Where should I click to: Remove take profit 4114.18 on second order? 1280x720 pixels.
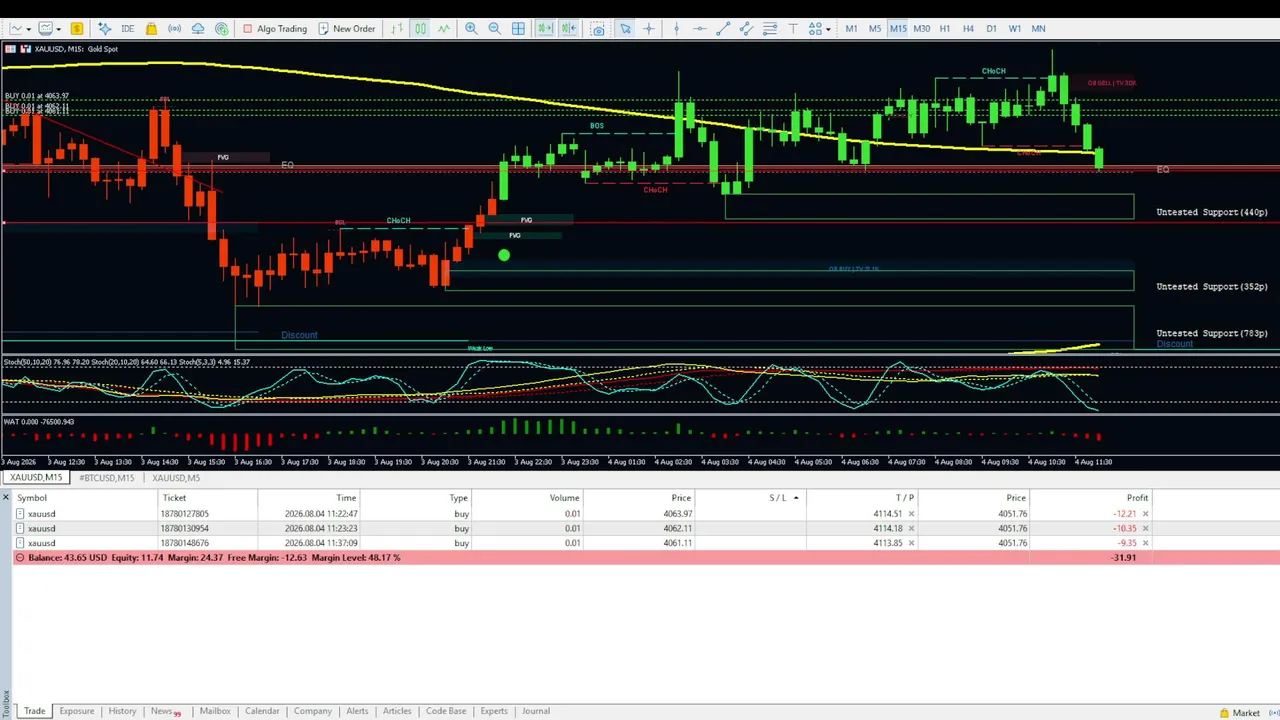tap(911, 528)
